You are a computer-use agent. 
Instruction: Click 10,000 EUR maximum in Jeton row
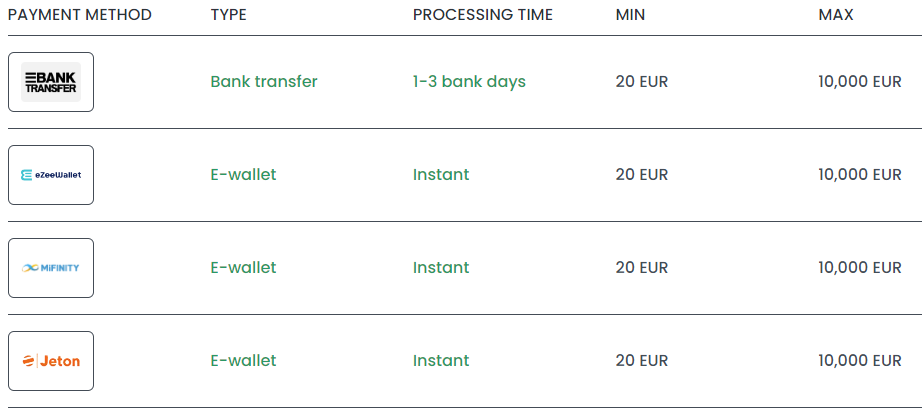[860, 360]
